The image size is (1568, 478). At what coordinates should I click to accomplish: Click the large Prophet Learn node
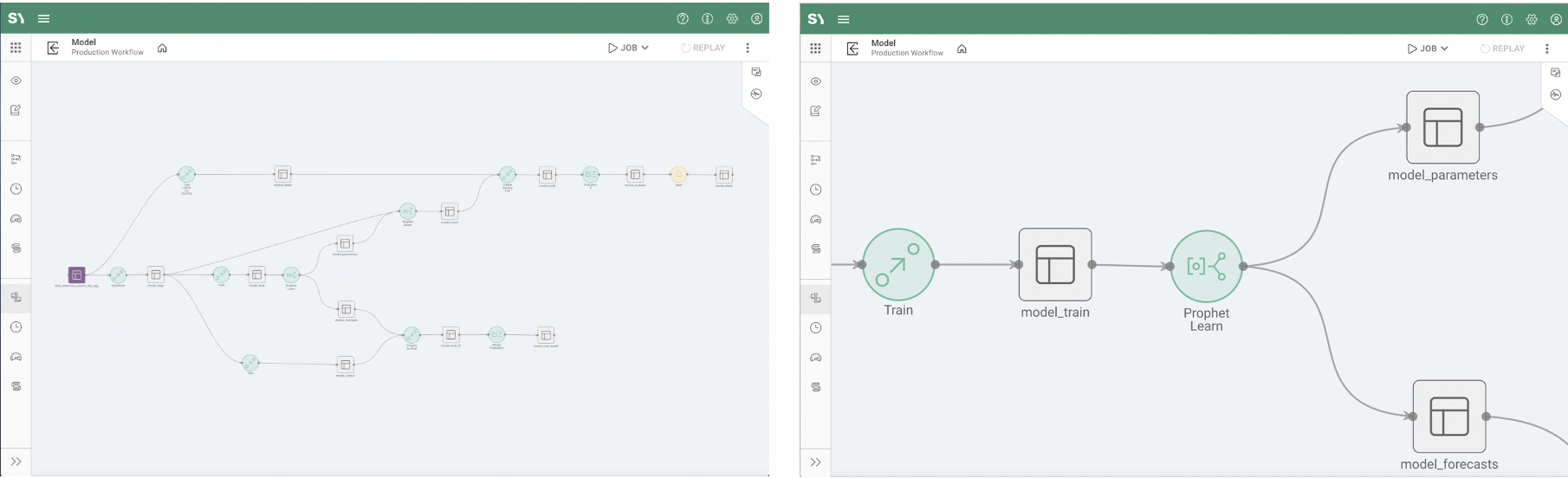tap(1206, 267)
